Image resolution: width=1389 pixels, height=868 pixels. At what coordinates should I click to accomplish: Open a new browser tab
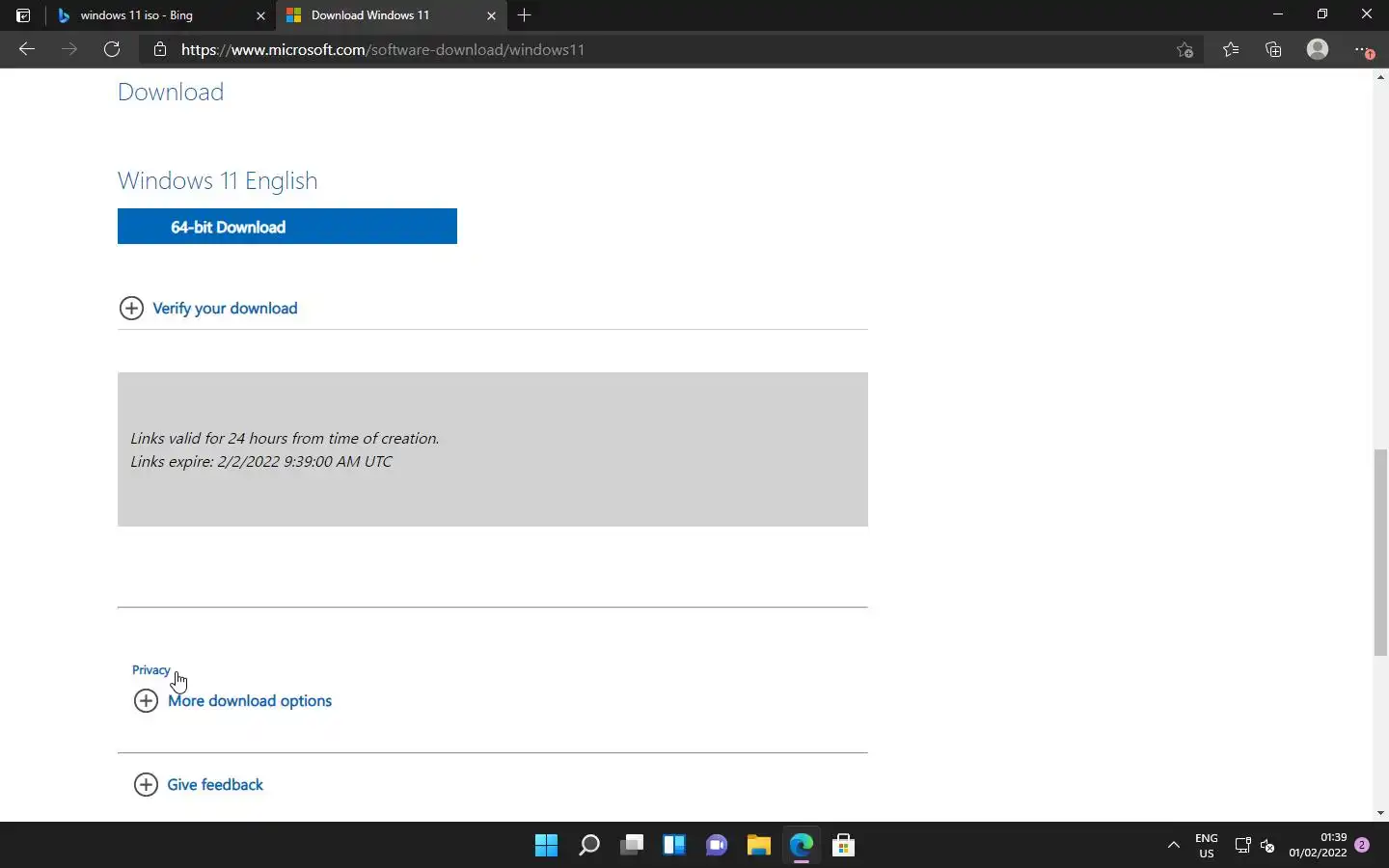[x=524, y=15]
